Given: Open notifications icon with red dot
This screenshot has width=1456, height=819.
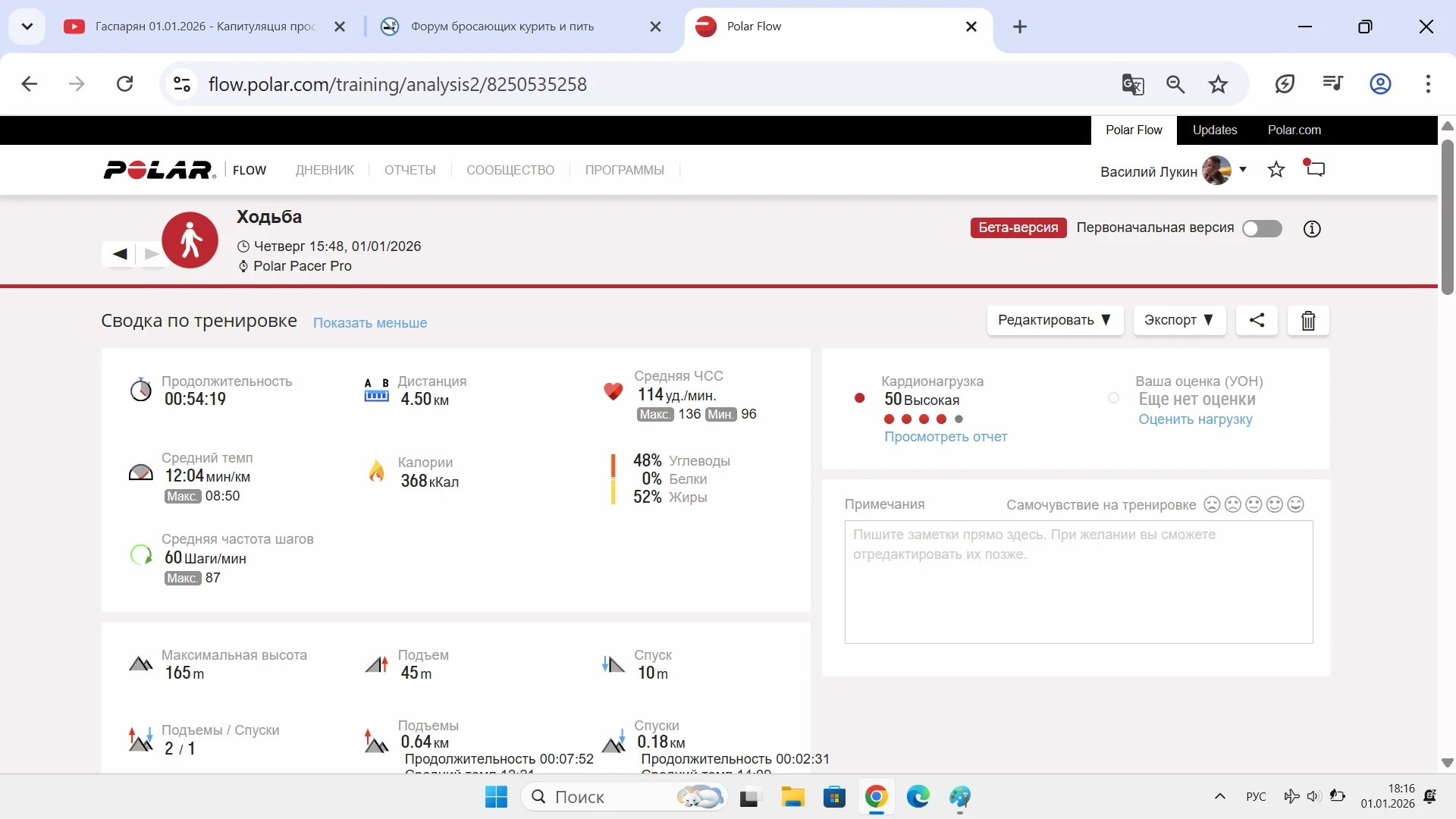Looking at the screenshot, I should click(x=1315, y=168).
